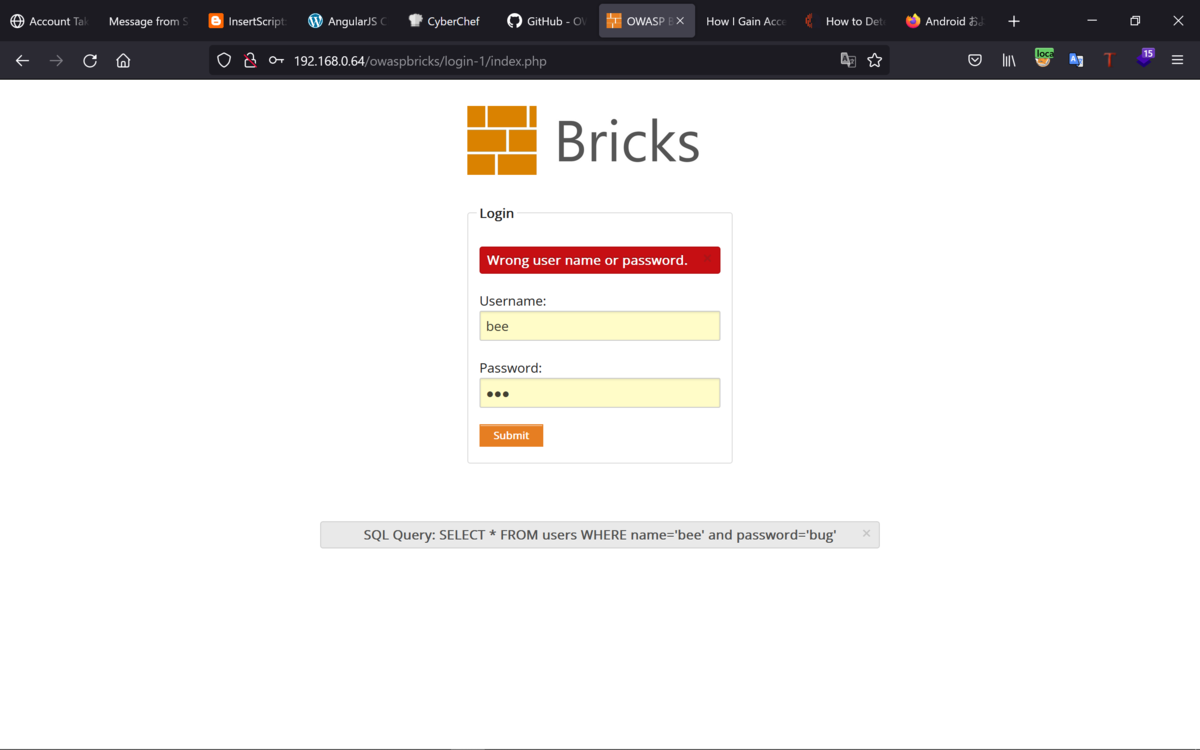Image resolution: width=1200 pixels, height=750 pixels.
Task: Minimize the browser window
Action: pyautogui.click(x=1092, y=21)
